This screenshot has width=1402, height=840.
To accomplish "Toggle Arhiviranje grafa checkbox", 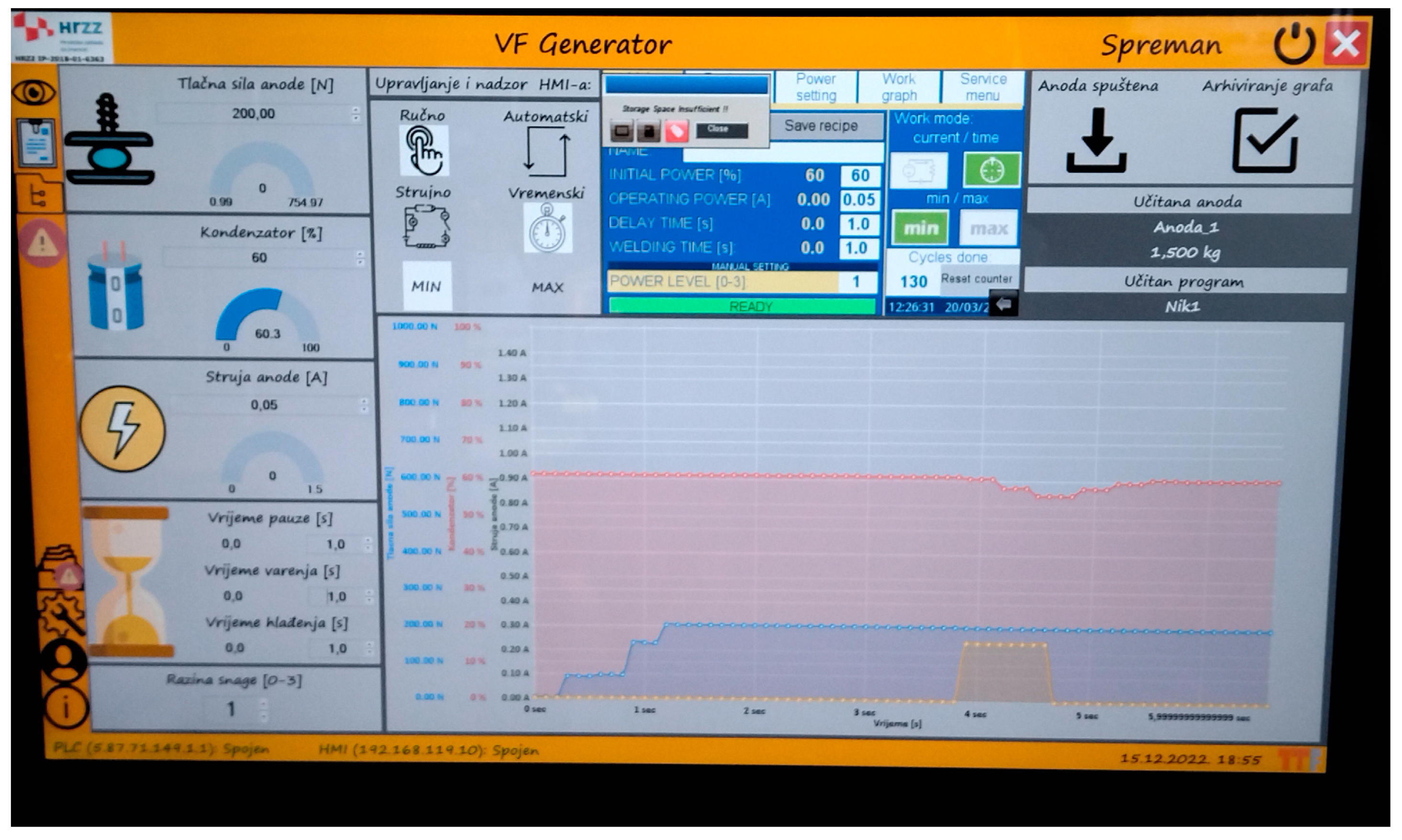I will 1264,140.
